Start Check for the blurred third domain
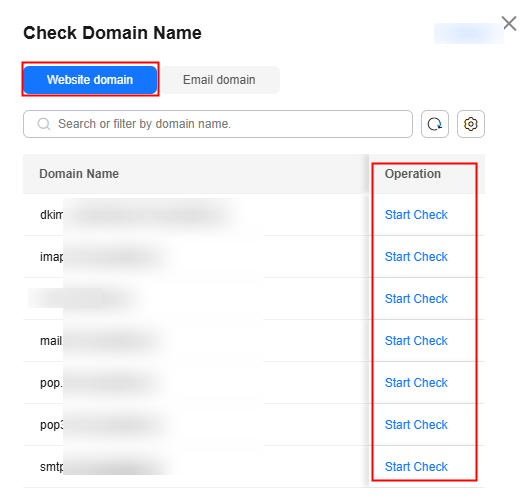The height and width of the screenshot is (499, 527). coord(416,299)
